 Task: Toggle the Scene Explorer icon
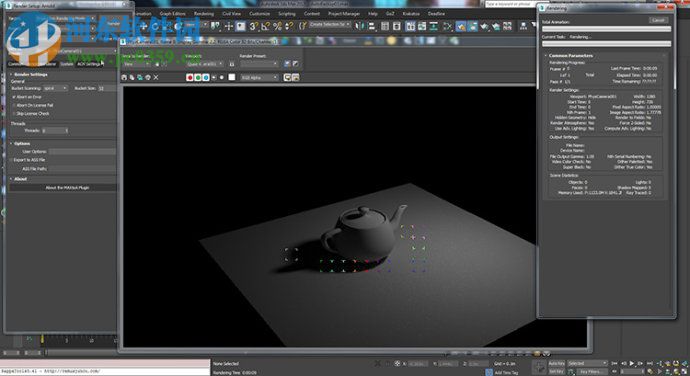click(385, 26)
